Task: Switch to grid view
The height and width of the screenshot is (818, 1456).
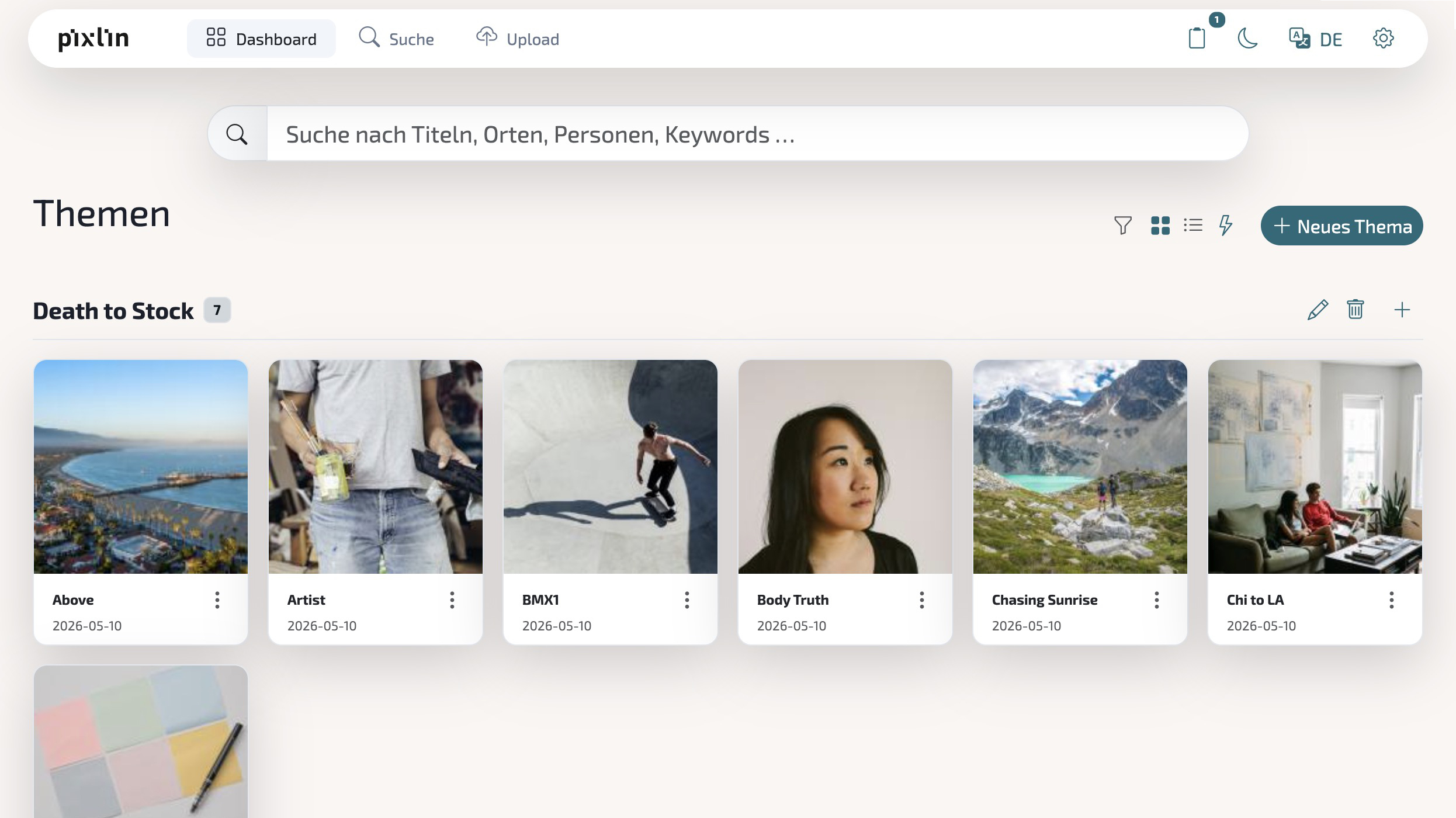Action: click(x=1160, y=226)
